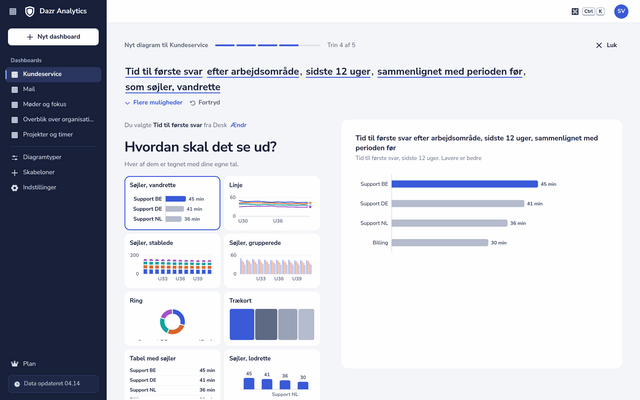Select the Søjler, grupperede chart type

click(272, 261)
